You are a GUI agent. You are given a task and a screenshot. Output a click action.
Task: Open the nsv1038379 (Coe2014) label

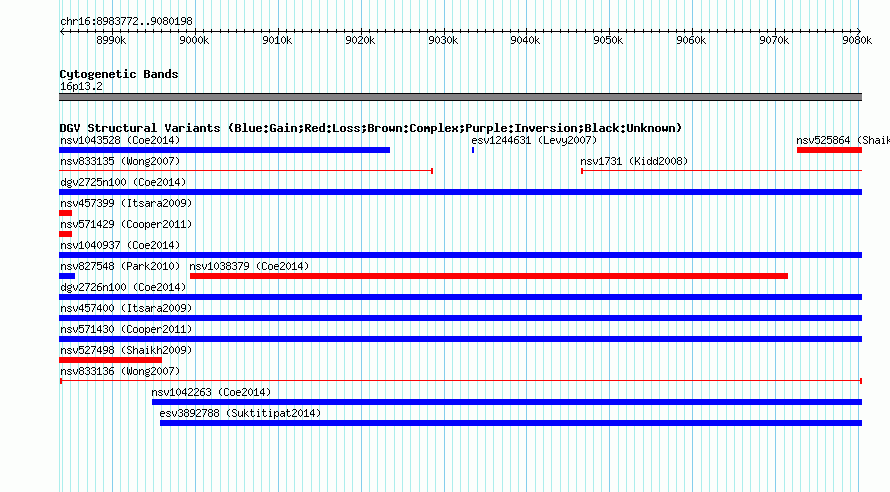click(x=249, y=266)
